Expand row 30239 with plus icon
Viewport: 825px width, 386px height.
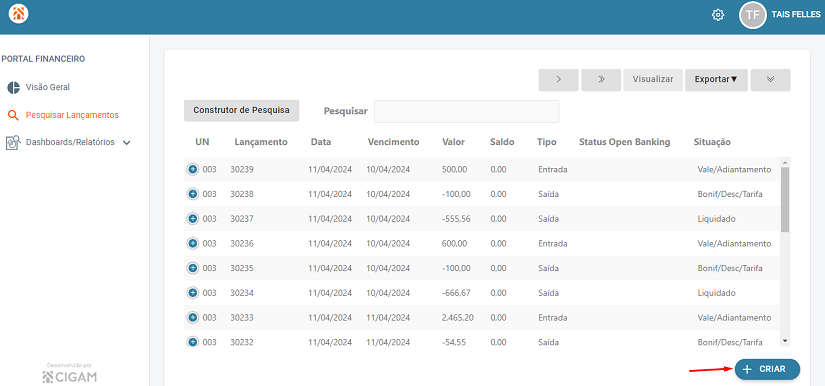click(x=193, y=169)
